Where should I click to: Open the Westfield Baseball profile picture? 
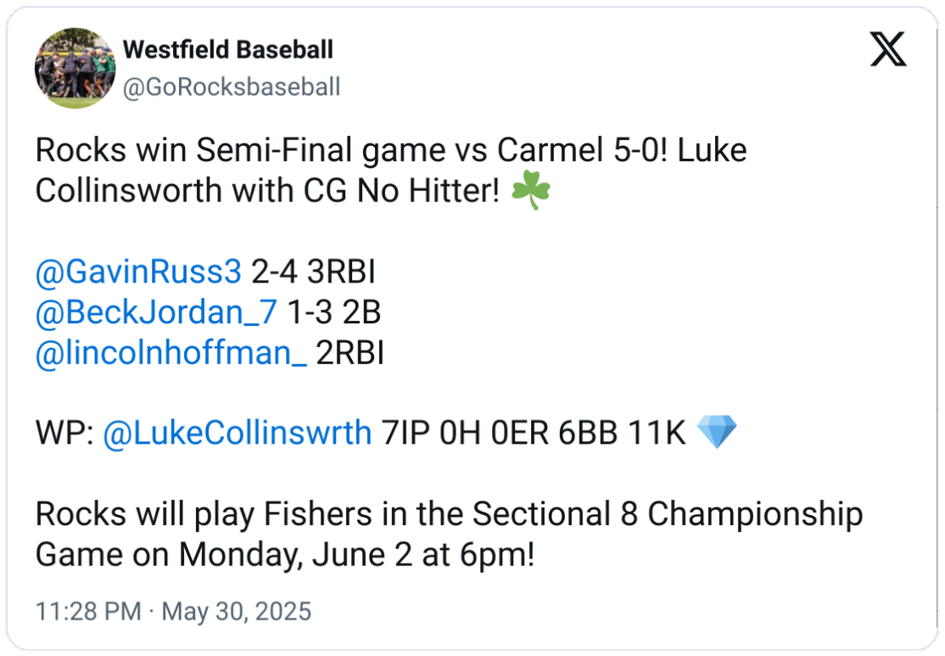[75, 68]
